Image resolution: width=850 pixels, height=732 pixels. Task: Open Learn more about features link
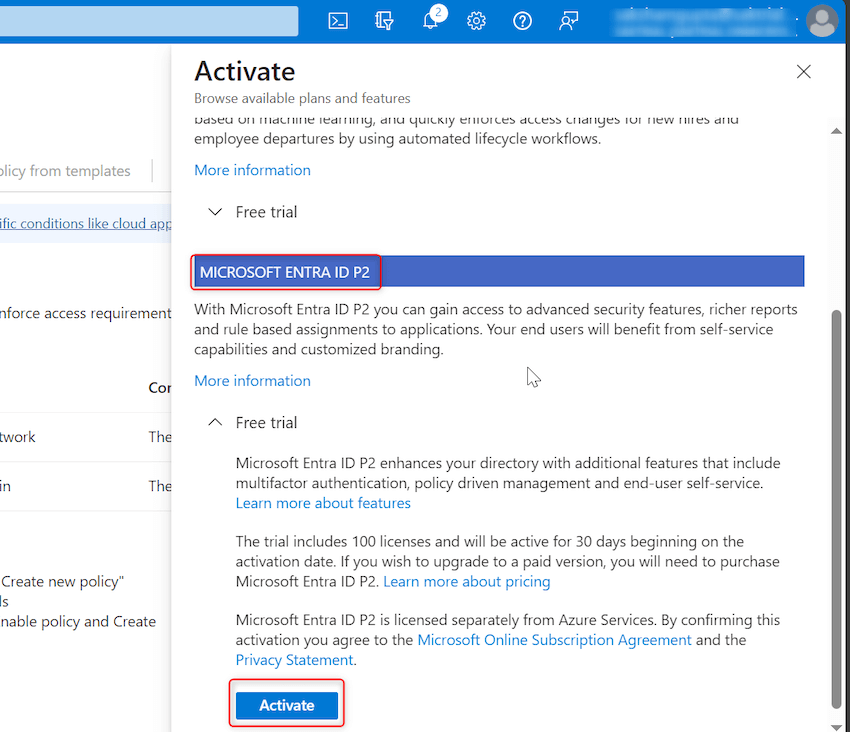click(323, 502)
